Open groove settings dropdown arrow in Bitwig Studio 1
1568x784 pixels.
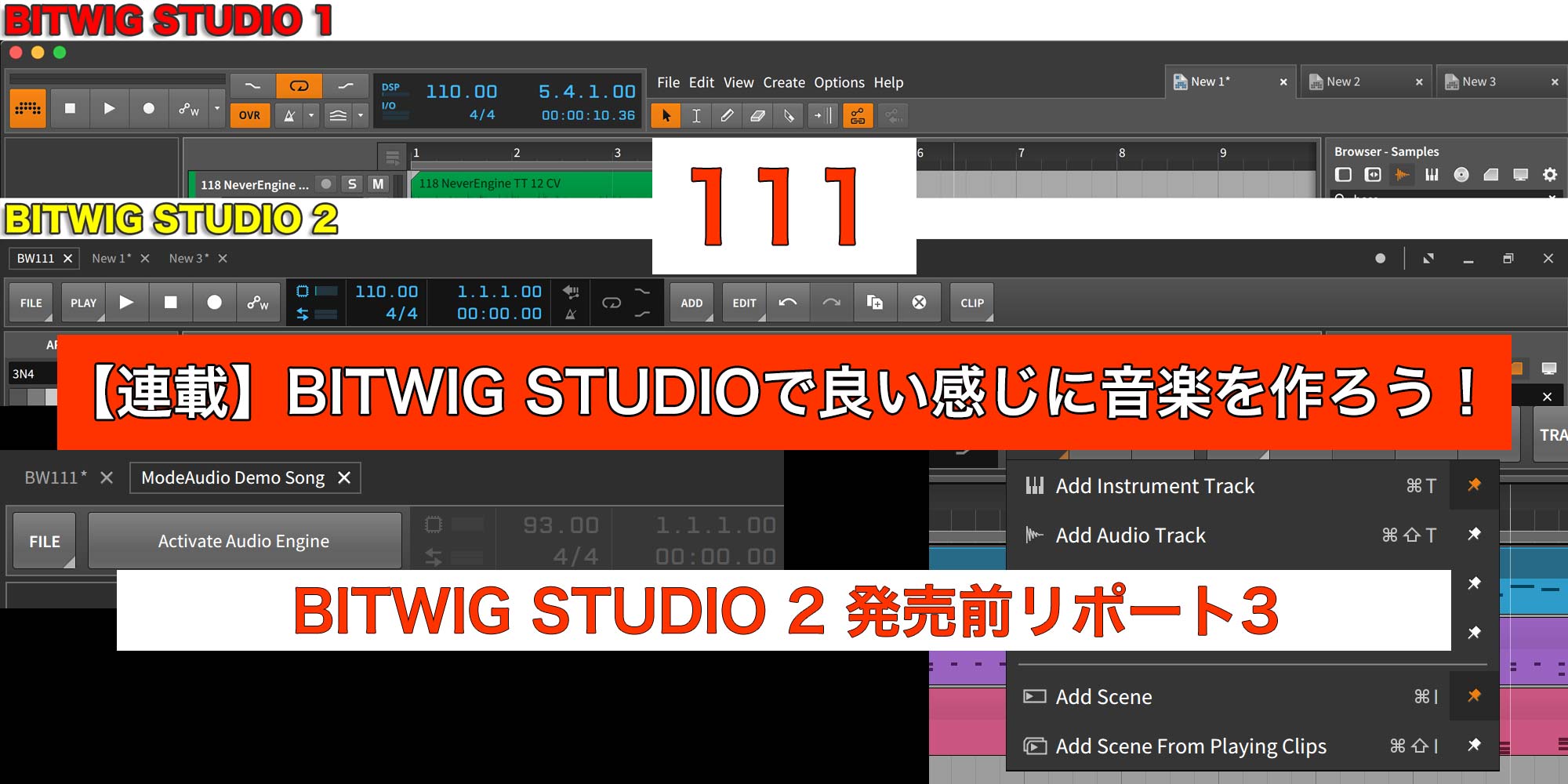pos(360,115)
